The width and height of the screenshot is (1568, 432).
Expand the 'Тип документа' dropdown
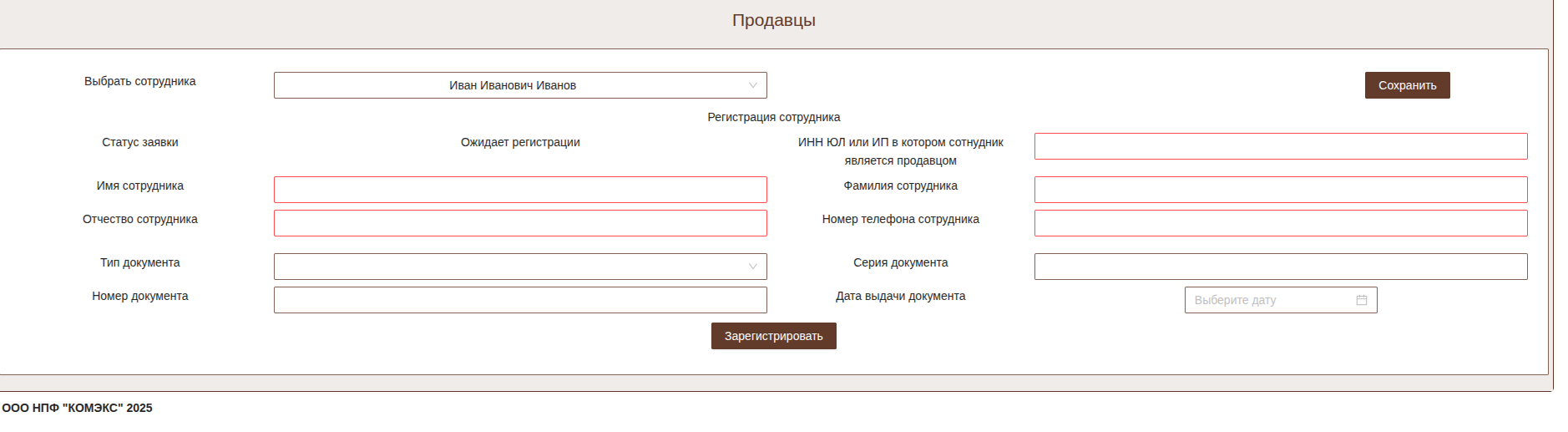(x=519, y=267)
